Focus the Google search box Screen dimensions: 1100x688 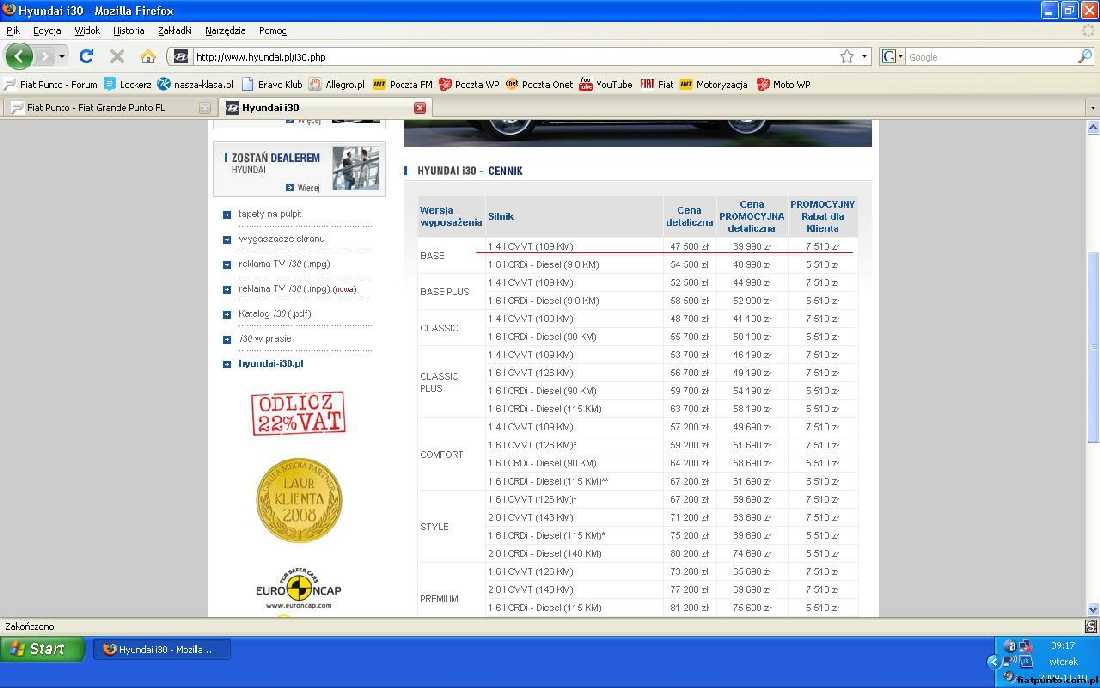click(991, 57)
